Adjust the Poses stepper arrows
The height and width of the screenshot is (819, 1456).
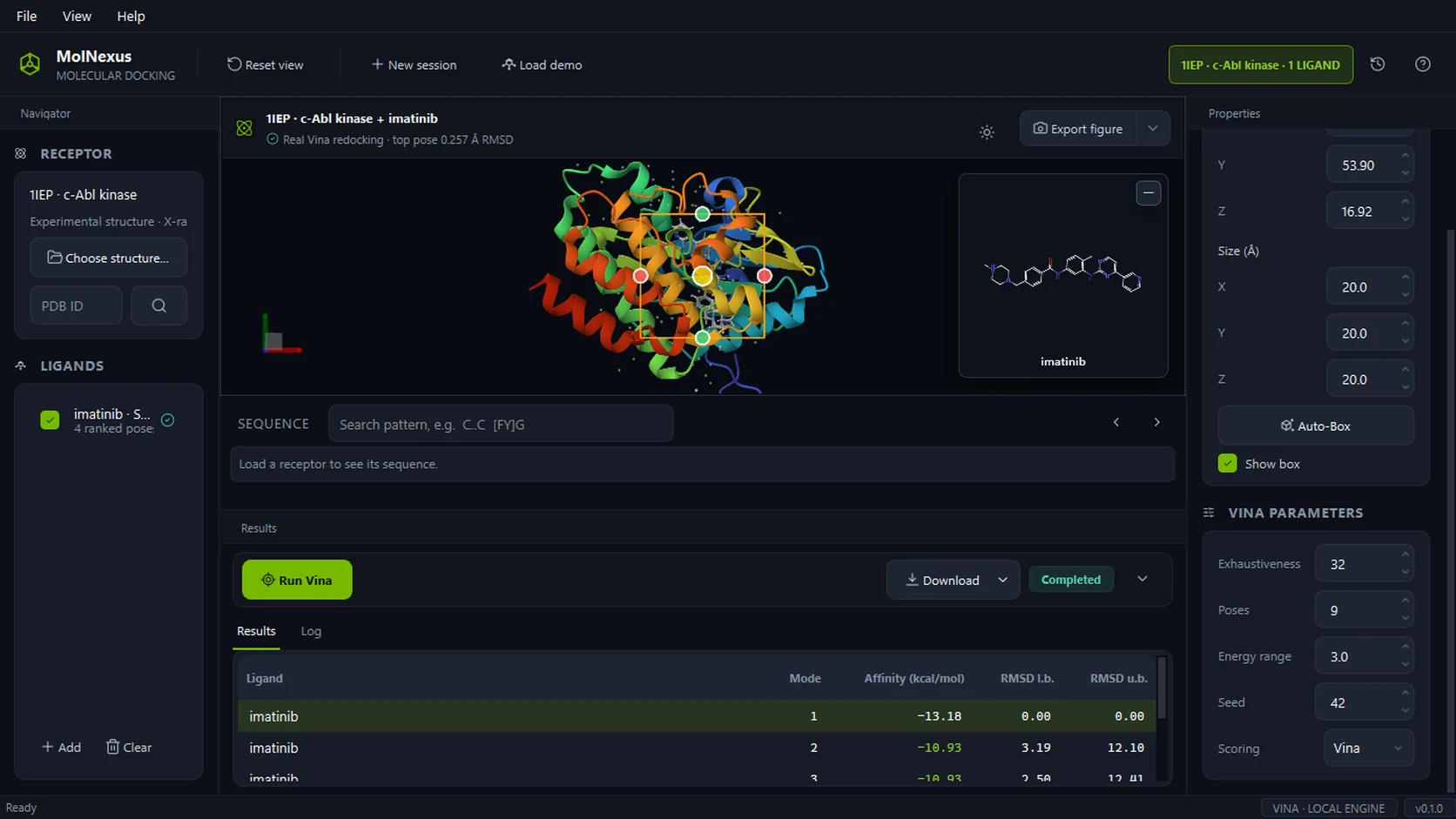pyautogui.click(x=1405, y=610)
